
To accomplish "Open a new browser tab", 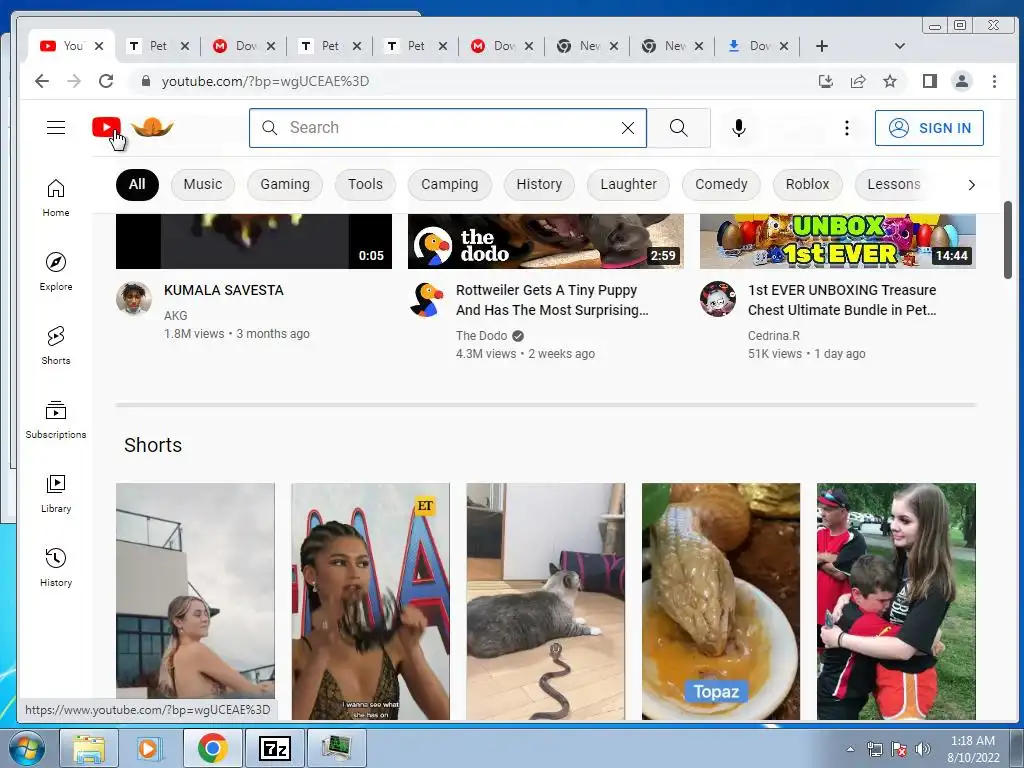I will [x=822, y=46].
